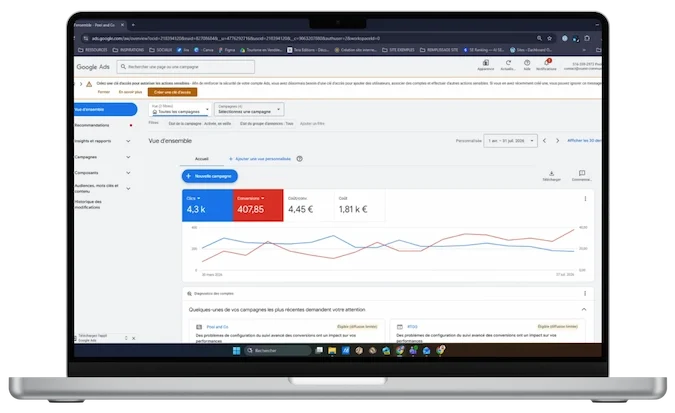Click help icon beside Ajouter une vue personnalisée

[x=300, y=159]
